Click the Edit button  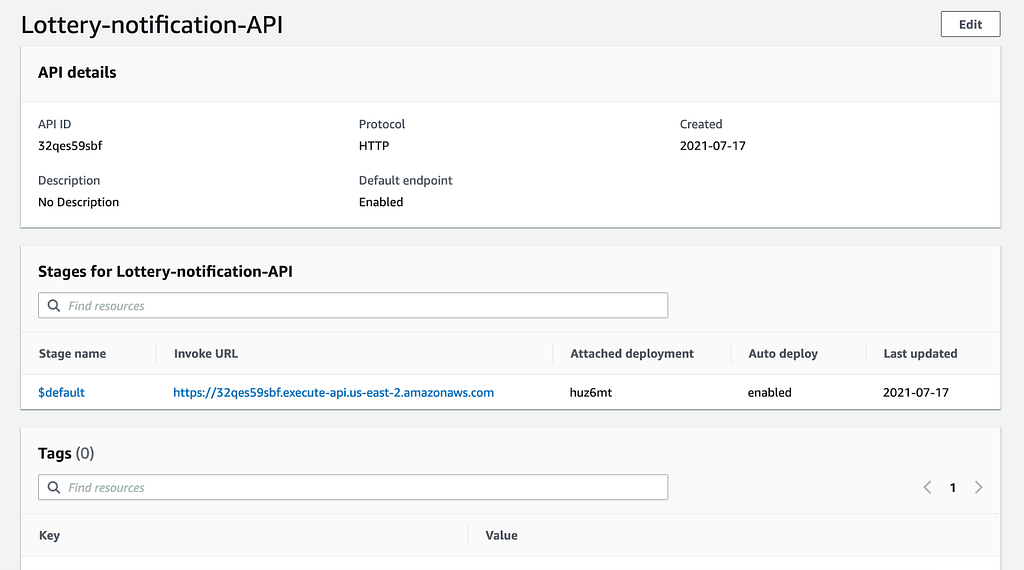pyautogui.click(x=970, y=24)
